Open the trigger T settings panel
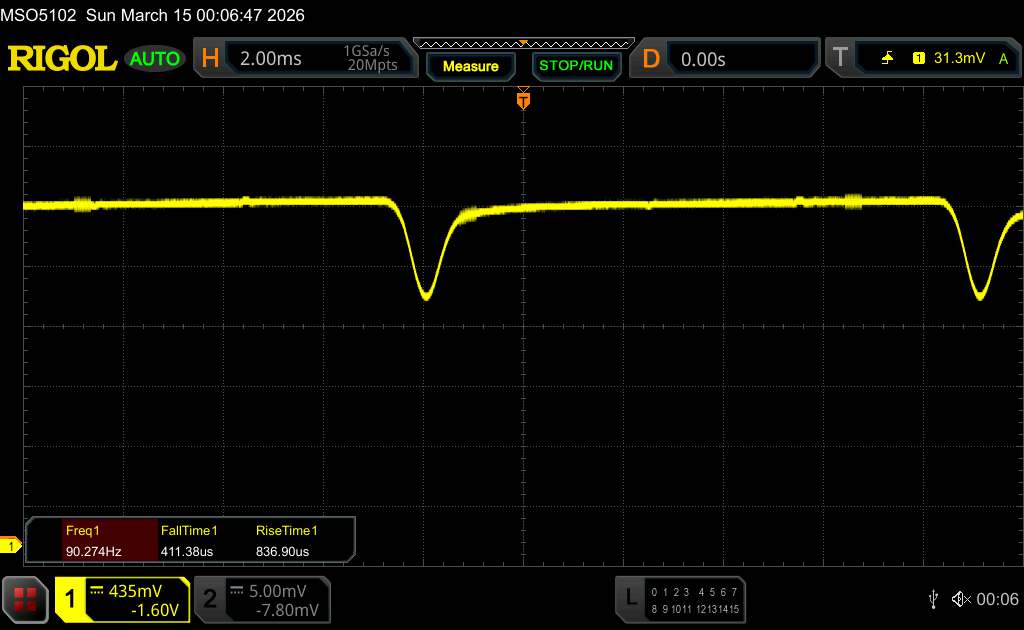 (840, 59)
